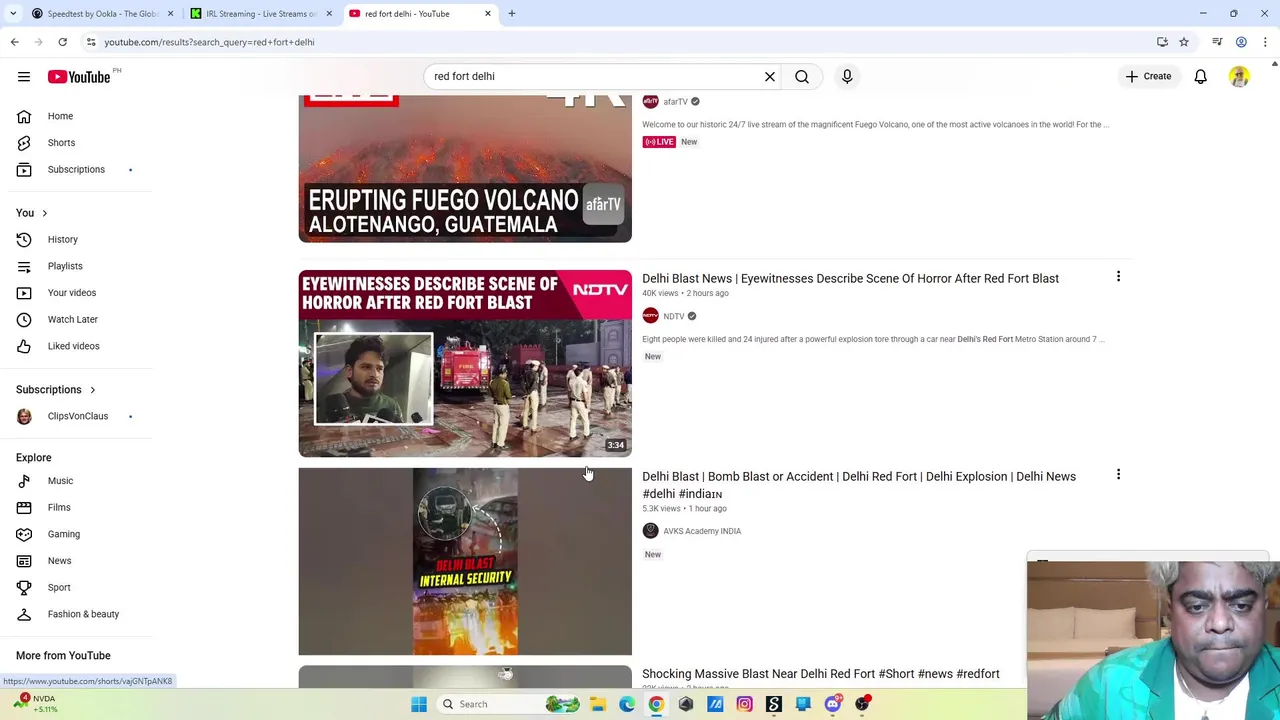Open more options for the NDTV video
Viewport: 1280px width, 720px height.
pos(1118,277)
